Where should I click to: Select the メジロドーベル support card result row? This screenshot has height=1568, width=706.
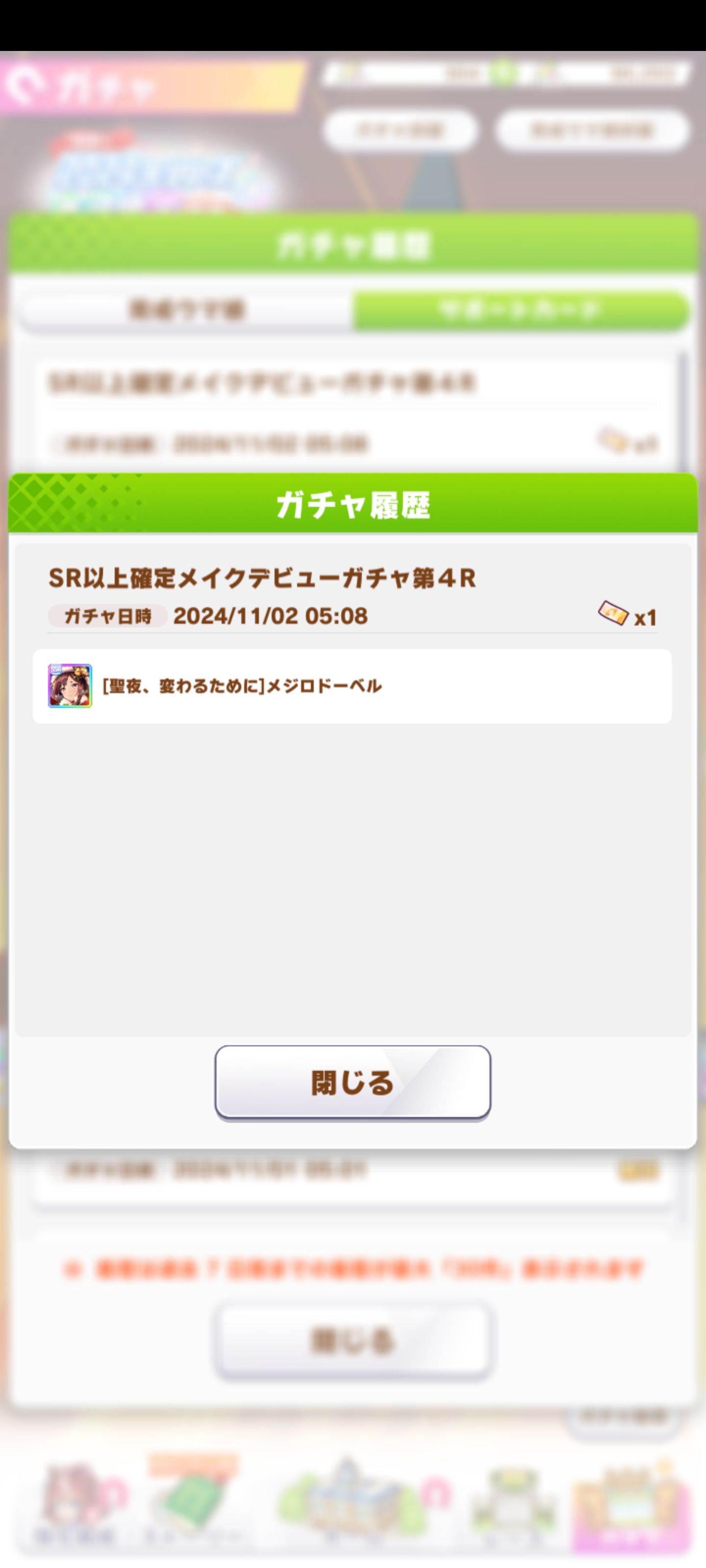352,686
